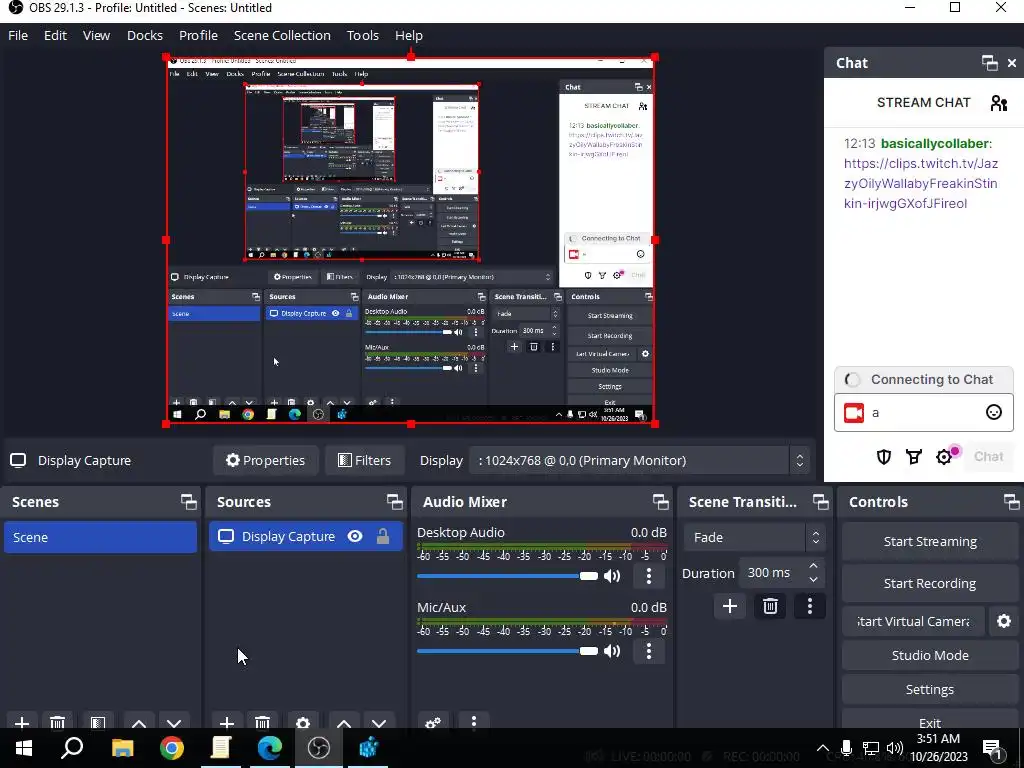Open Windows Start menu
Viewport: 1024px width, 768px height.
coord(24,748)
